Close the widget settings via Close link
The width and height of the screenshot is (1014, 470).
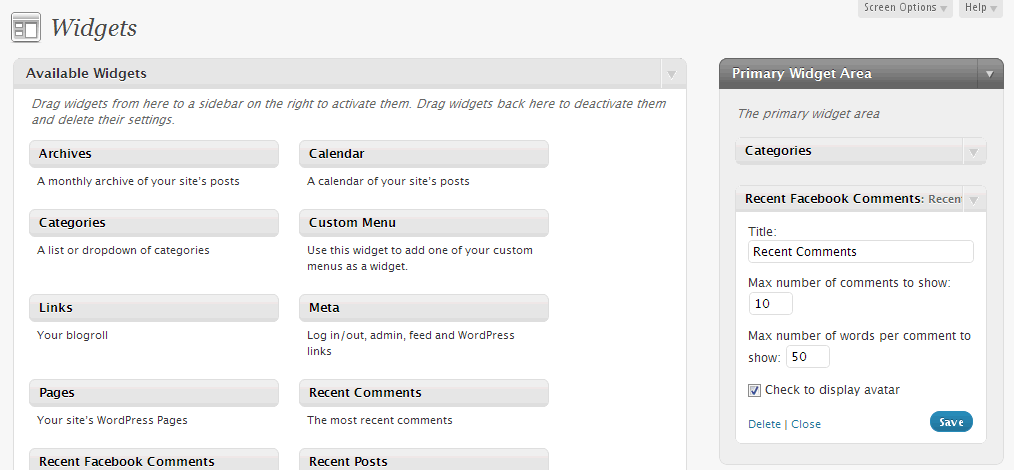pos(806,424)
